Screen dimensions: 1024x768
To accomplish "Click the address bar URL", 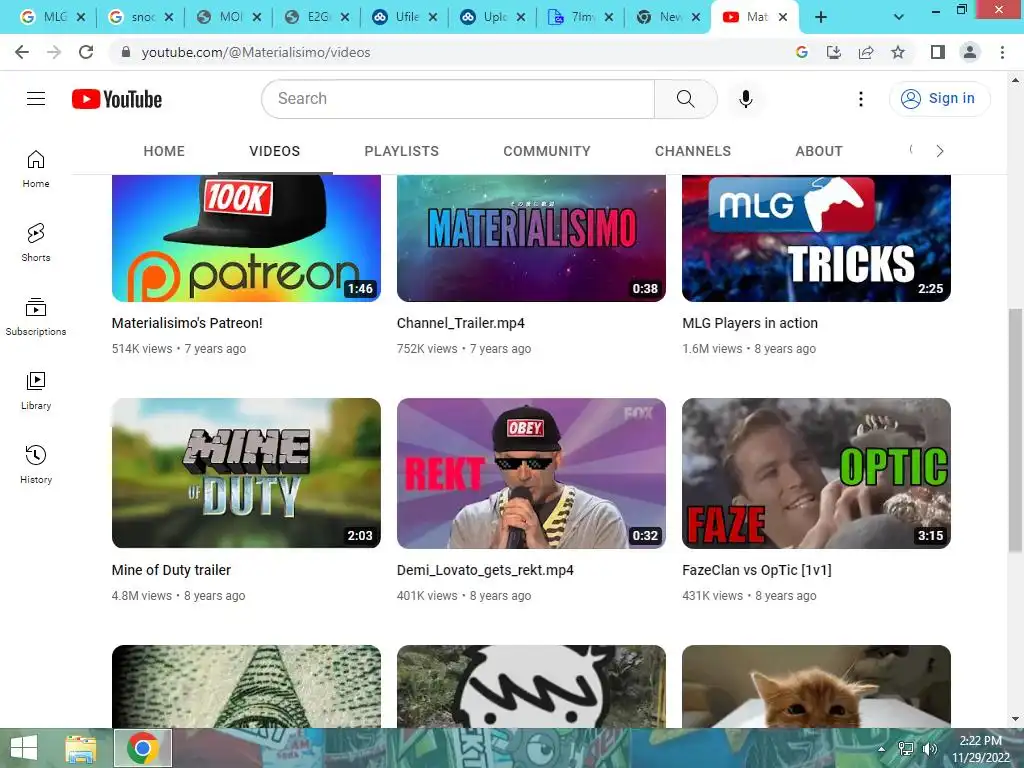I will pos(256,52).
